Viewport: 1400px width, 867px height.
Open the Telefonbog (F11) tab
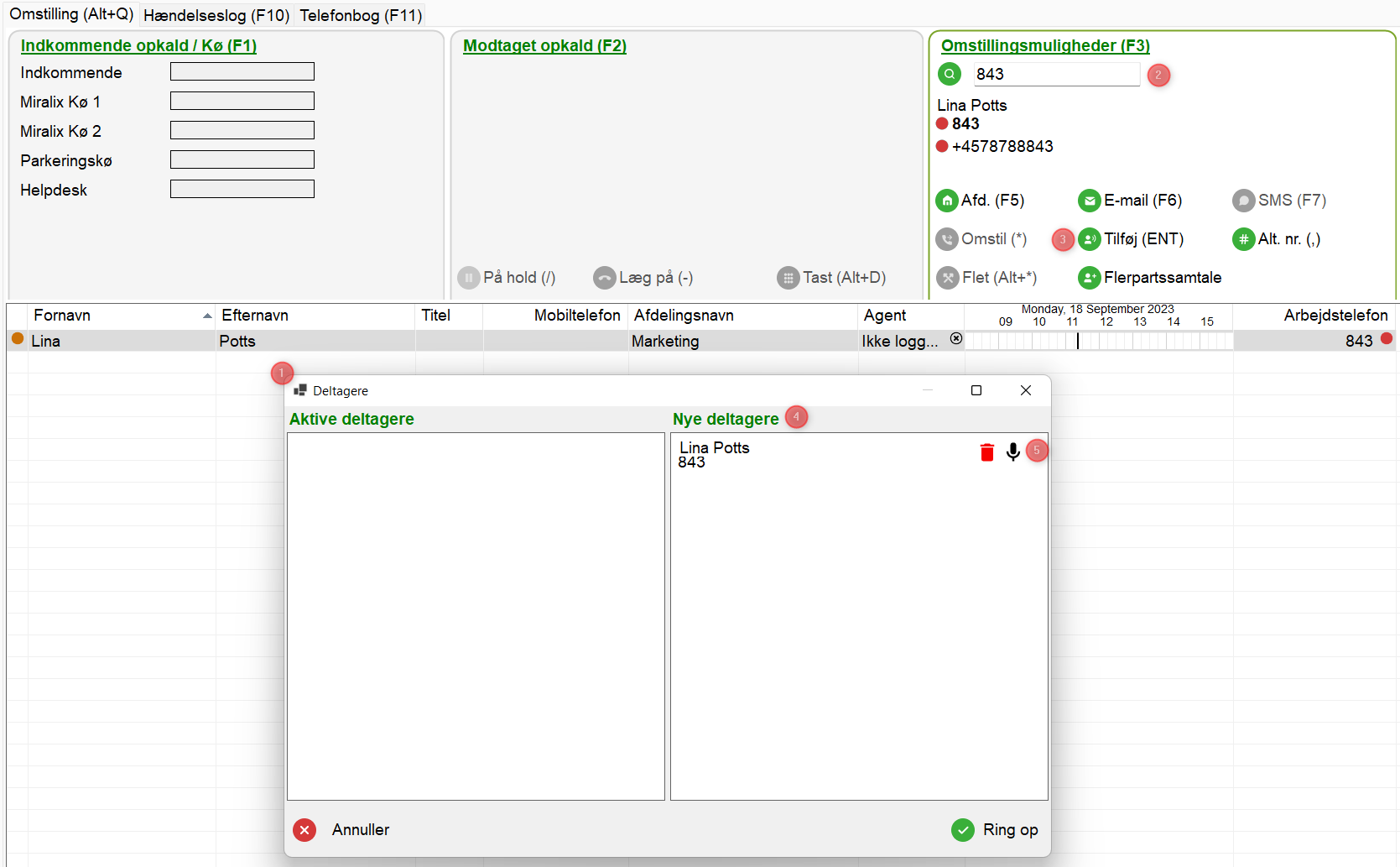click(361, 15)
